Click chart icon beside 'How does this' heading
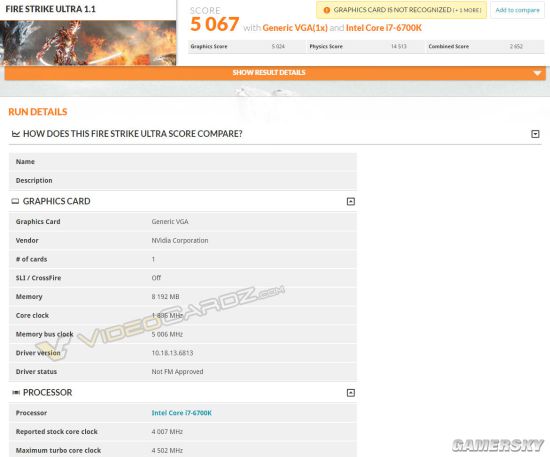550x457 pixels. [x=15, y=134]
